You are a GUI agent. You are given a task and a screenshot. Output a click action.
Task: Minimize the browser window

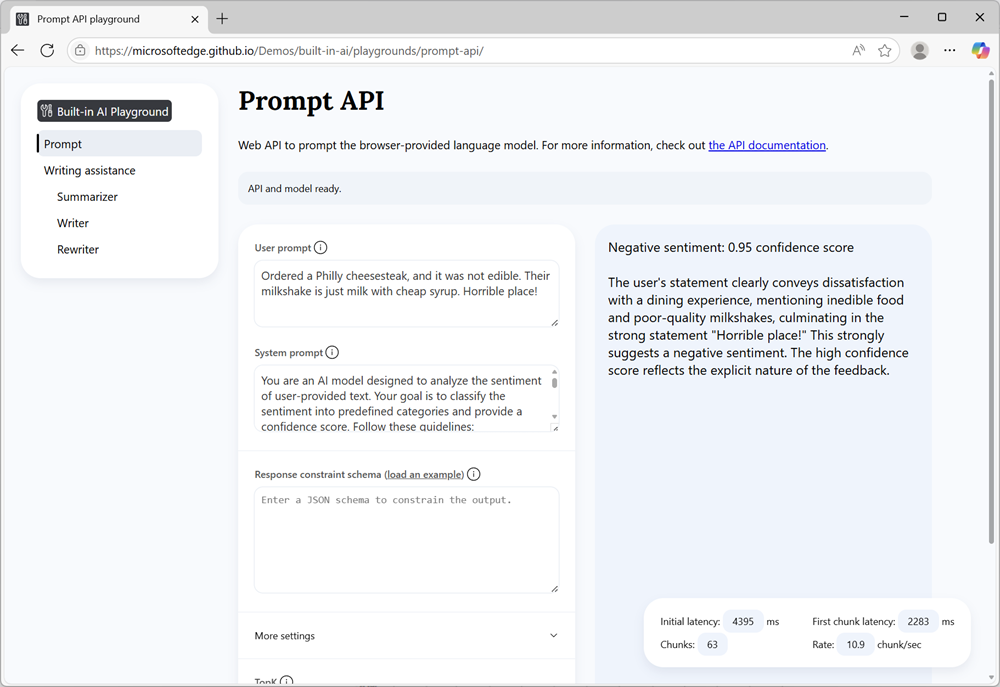coord(904,17)
